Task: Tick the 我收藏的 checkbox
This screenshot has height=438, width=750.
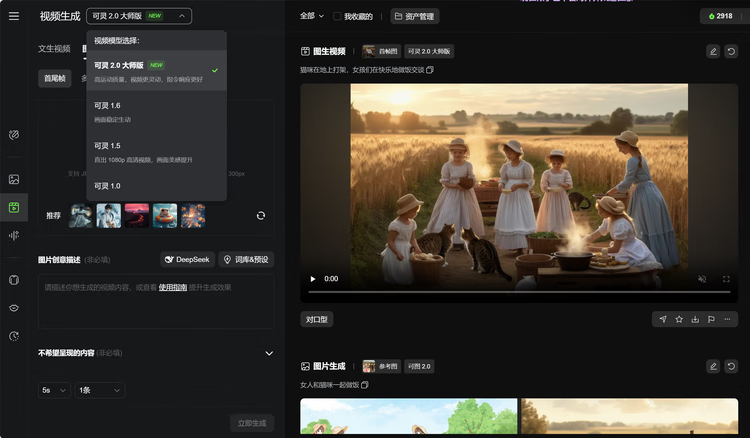Action: 337,16
